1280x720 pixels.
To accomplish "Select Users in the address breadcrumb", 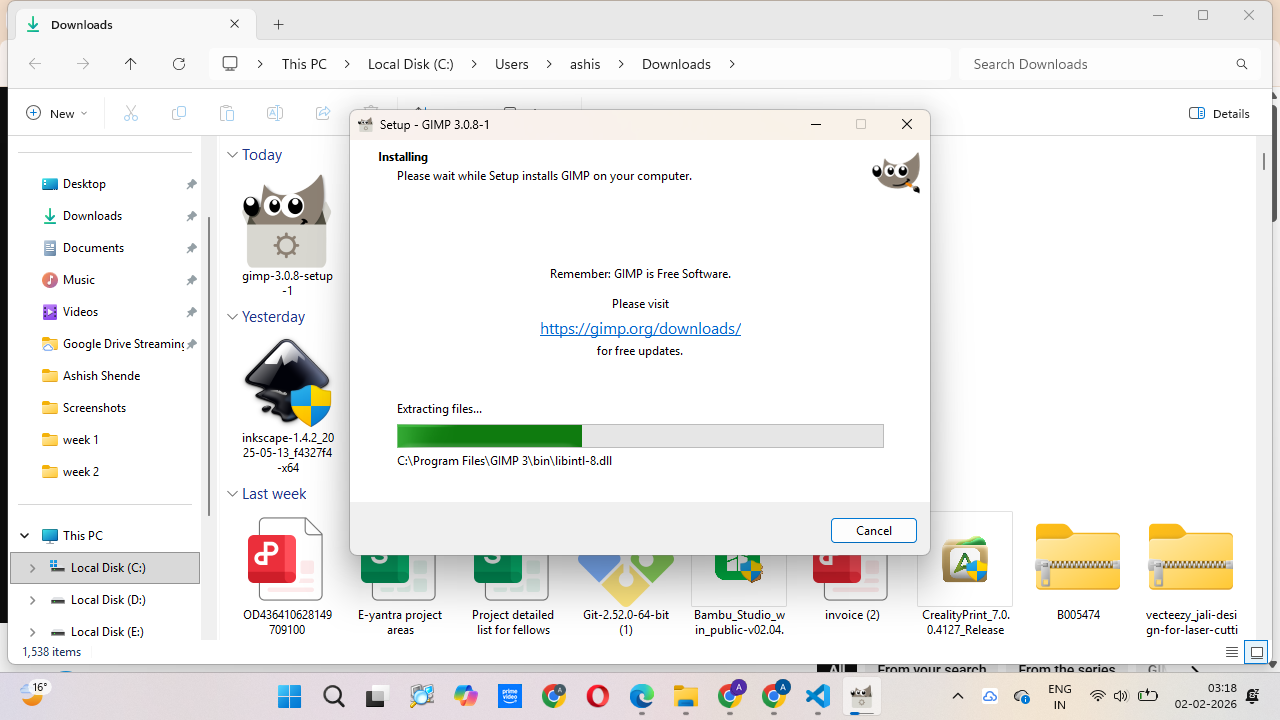I will coord(512,64).
